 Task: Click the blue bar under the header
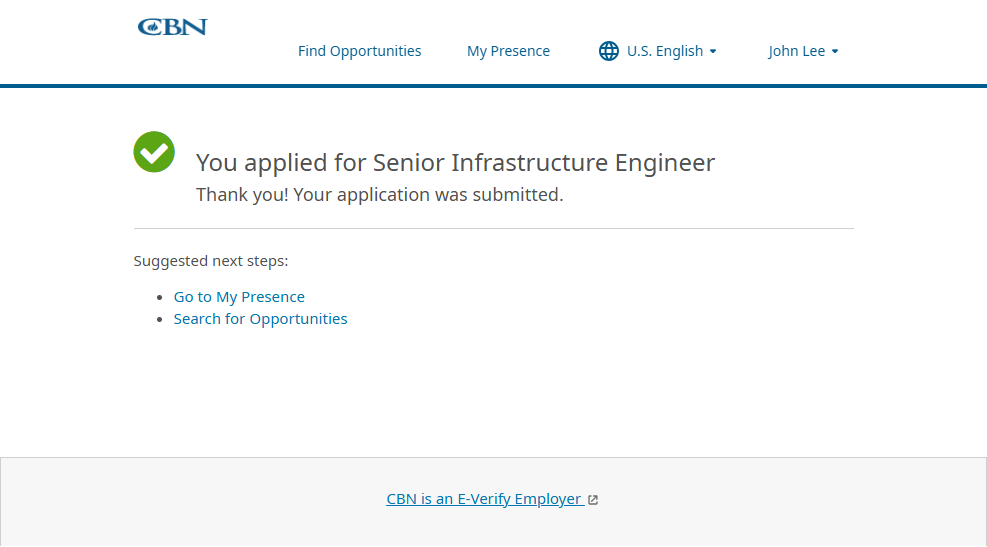tap(494, 86)
